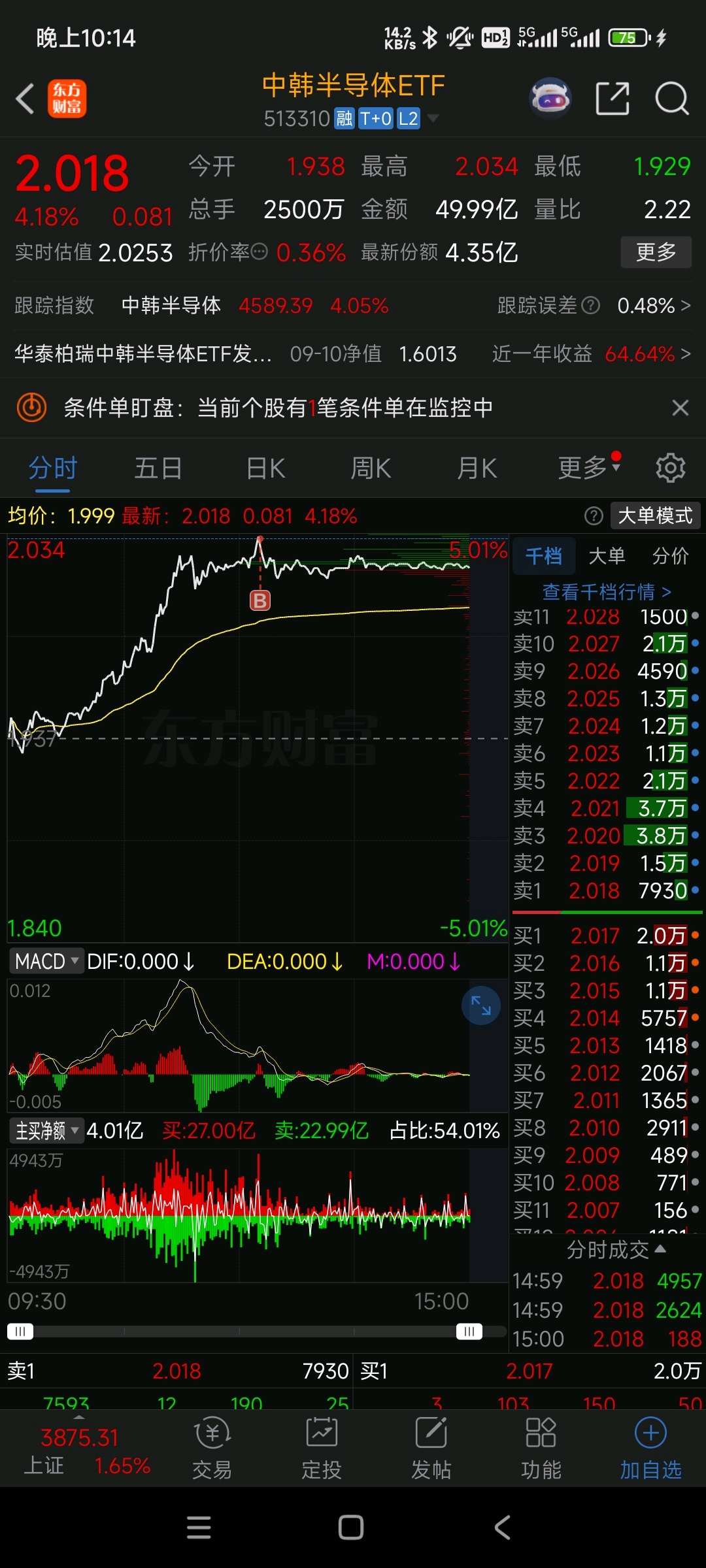This screenshot has height=1568, width=706.
Task: Switch to 五日 chart tab
Action: tap(158, 468)
